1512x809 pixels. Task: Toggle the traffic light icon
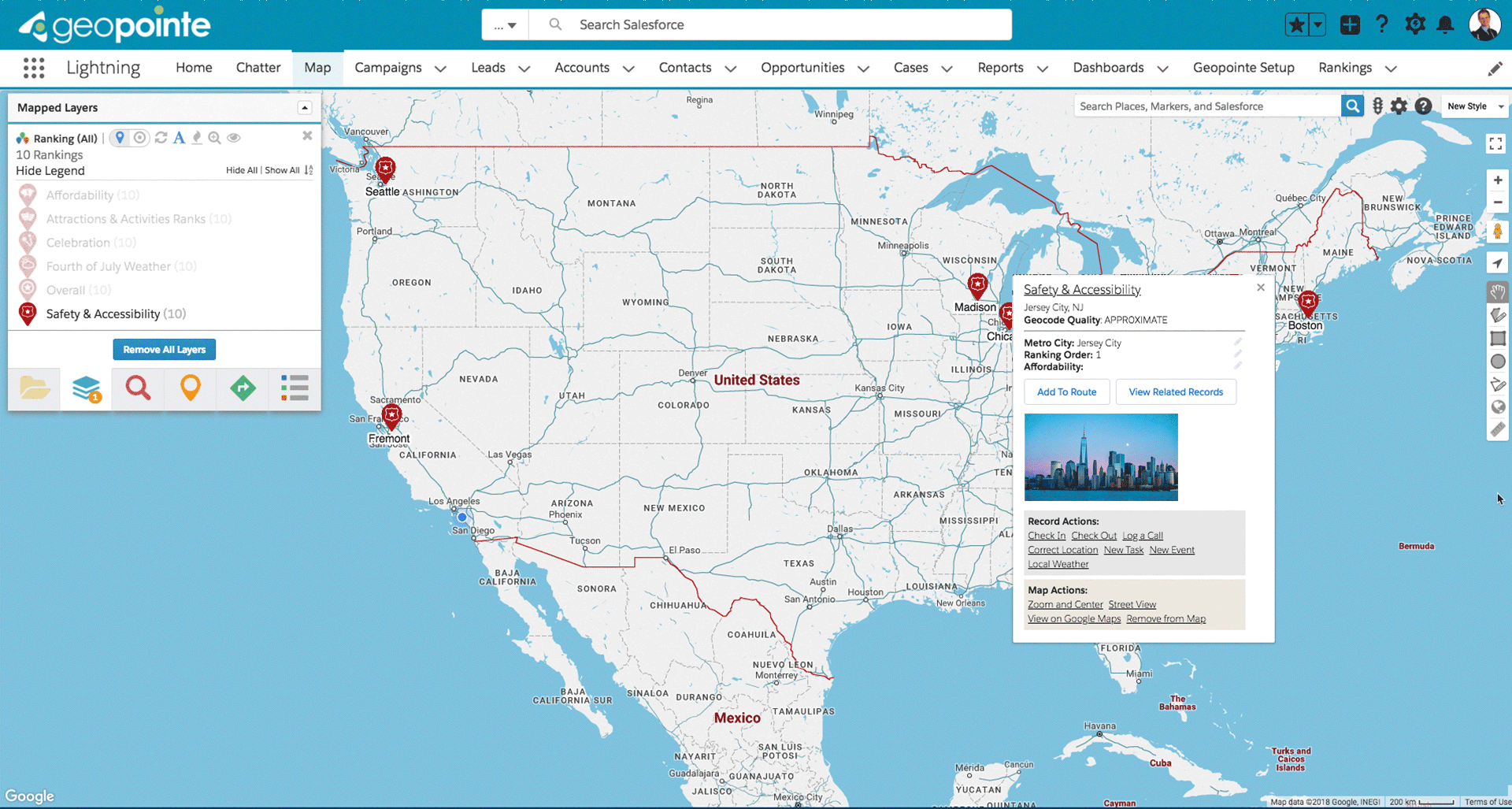click(1377, 106)
